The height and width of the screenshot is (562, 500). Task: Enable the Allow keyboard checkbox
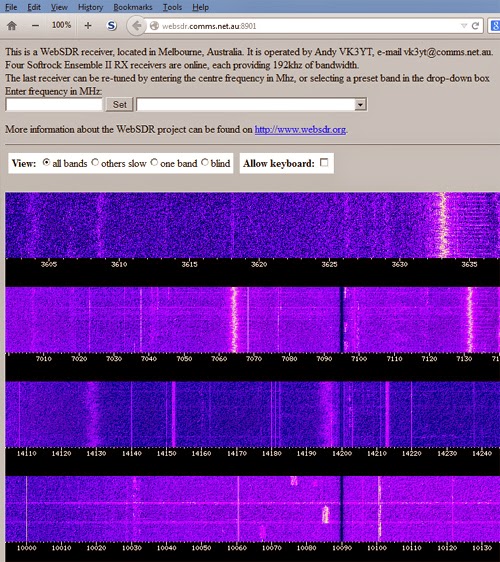point(324,162)
